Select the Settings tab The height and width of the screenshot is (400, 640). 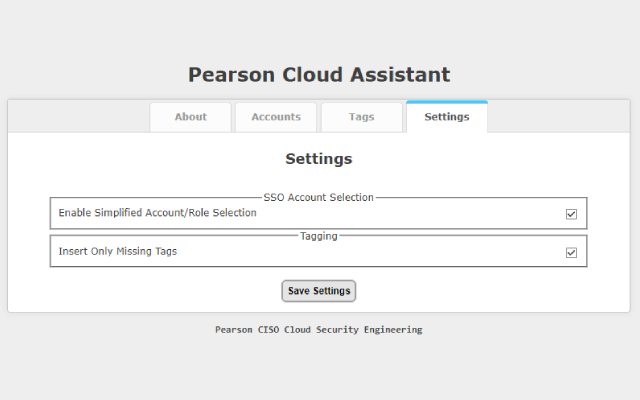(x=447, y=117)
